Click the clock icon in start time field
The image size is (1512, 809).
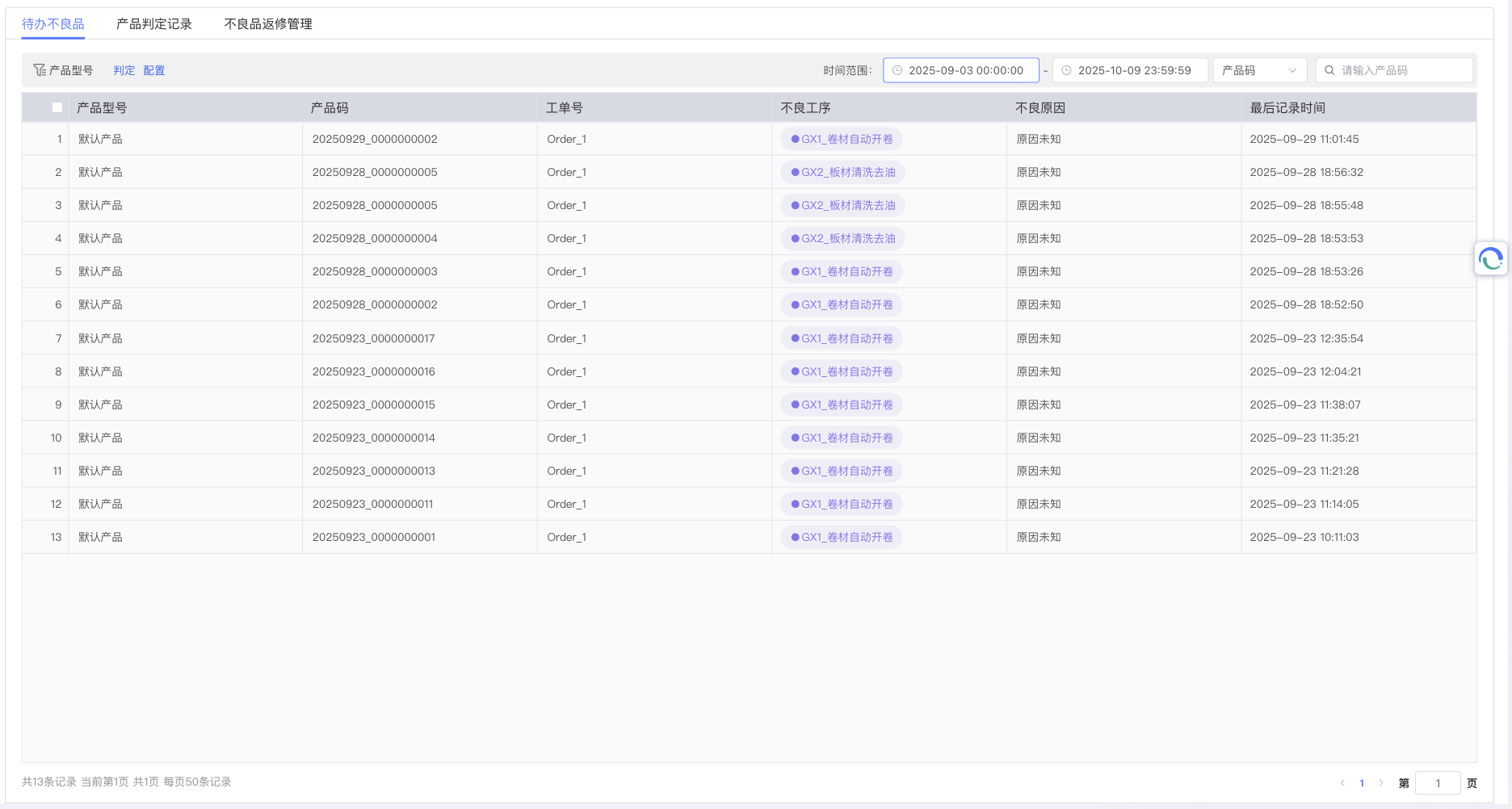(897, 70)
